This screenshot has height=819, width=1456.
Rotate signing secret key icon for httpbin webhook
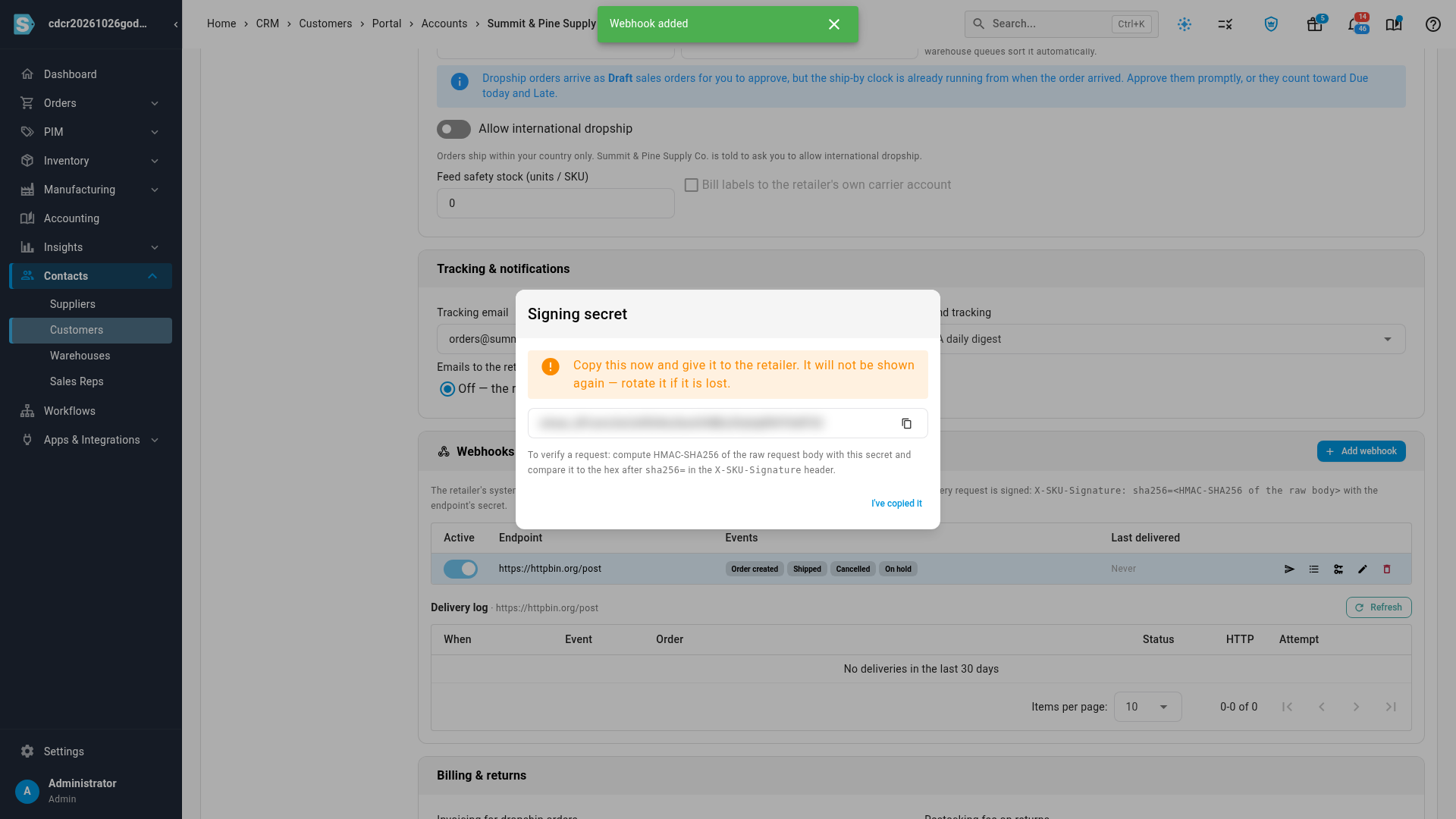[1338, 569]
